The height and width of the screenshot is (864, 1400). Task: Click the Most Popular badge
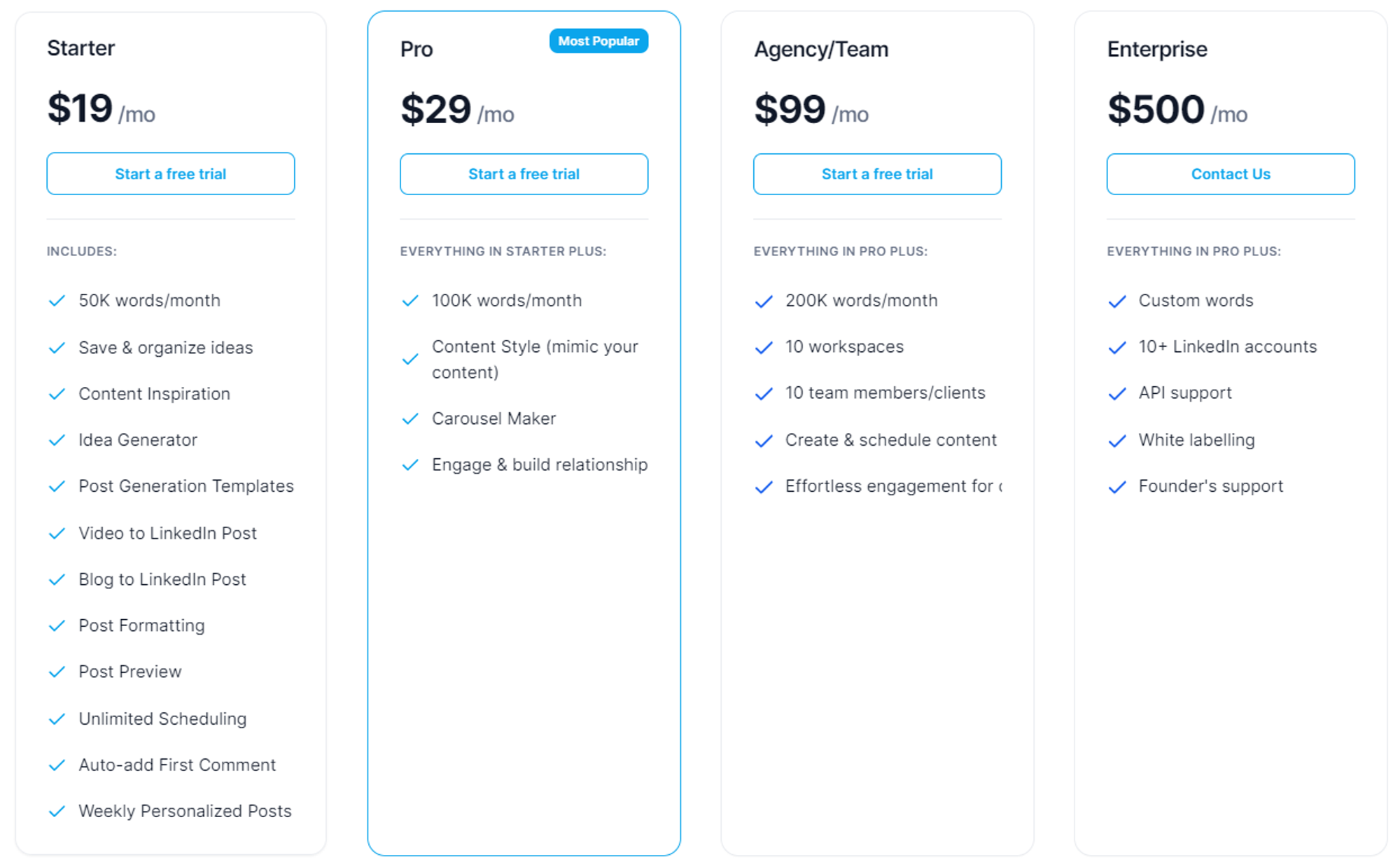coord(598,41)
